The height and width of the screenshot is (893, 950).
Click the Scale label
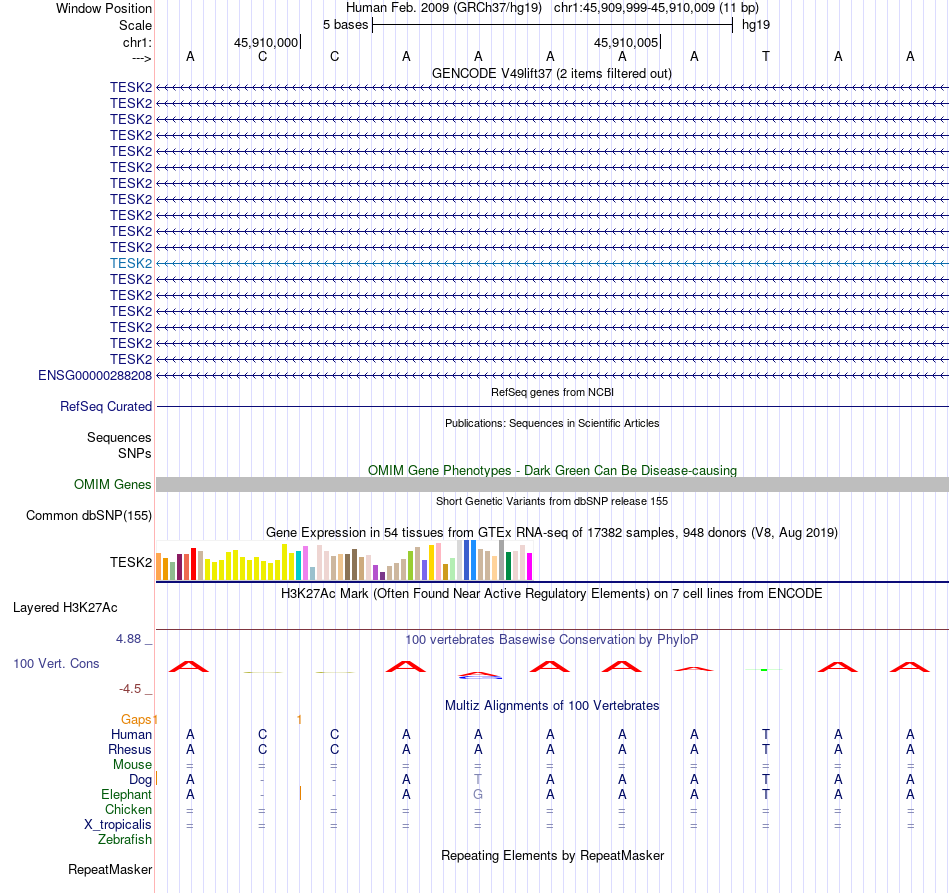135,25
